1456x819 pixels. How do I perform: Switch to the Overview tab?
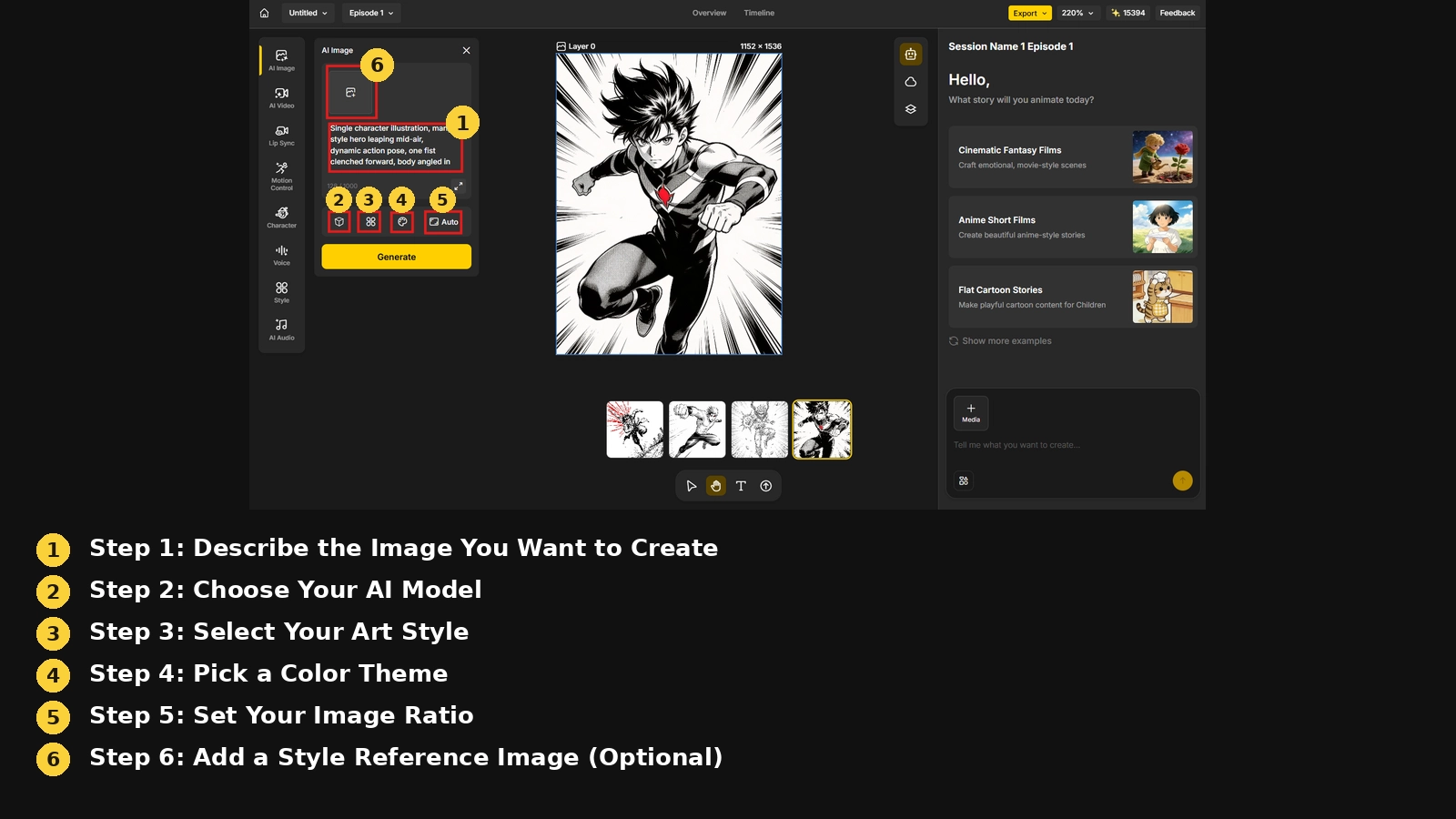point(709,13)
